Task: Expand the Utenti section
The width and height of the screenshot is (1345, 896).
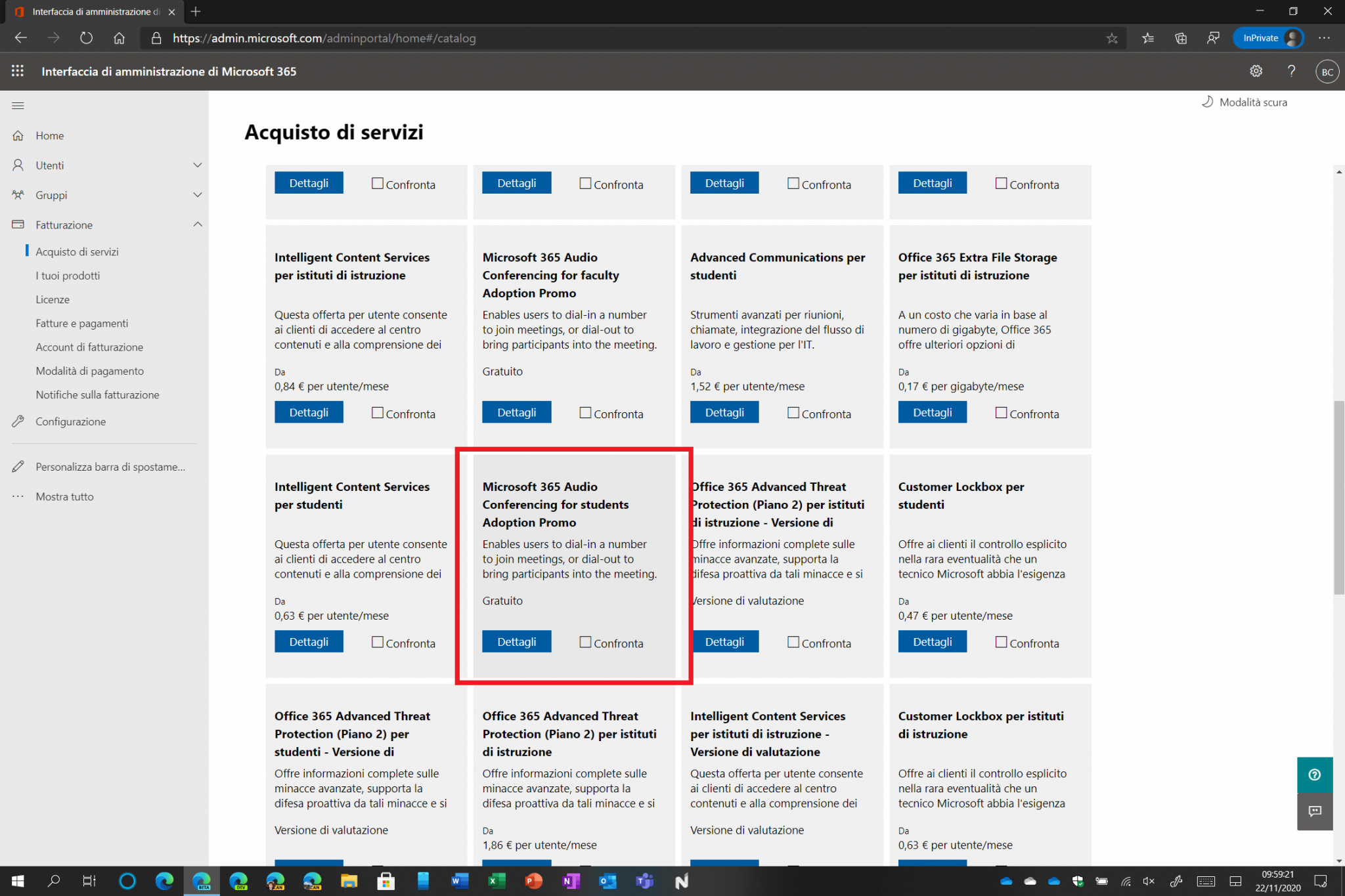Action: coord(197,165)
